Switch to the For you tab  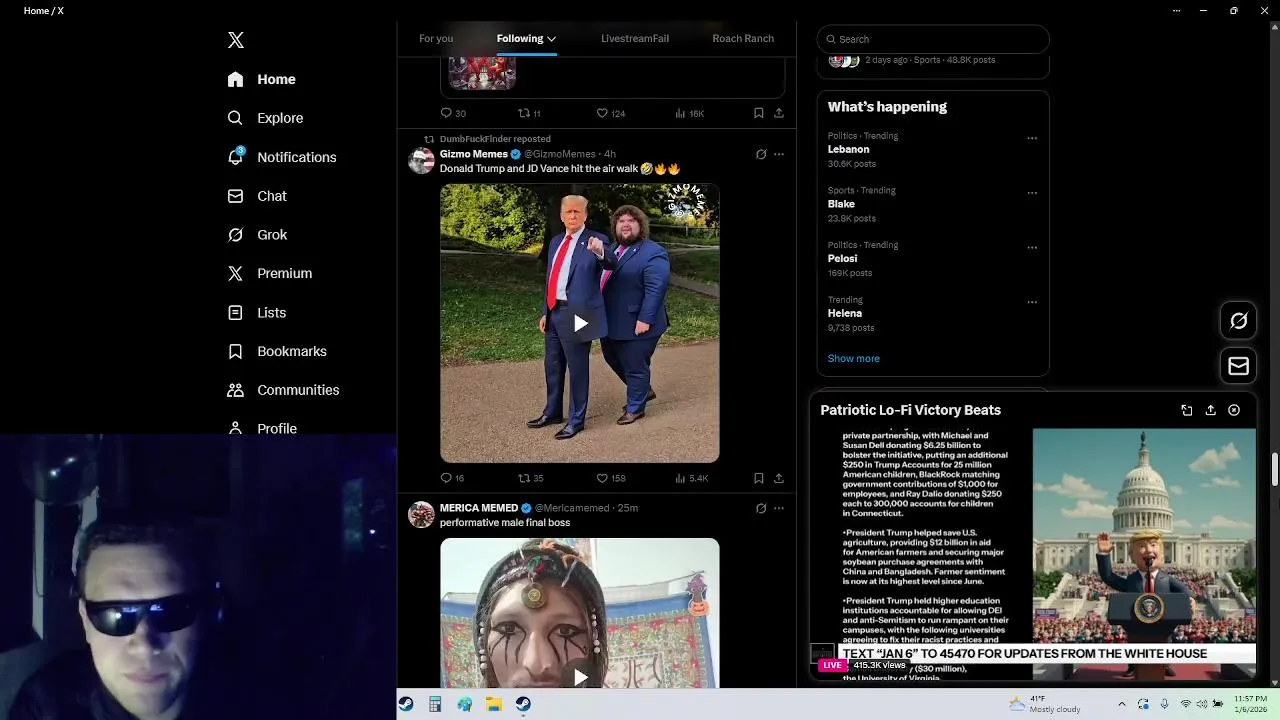point(436,38)
